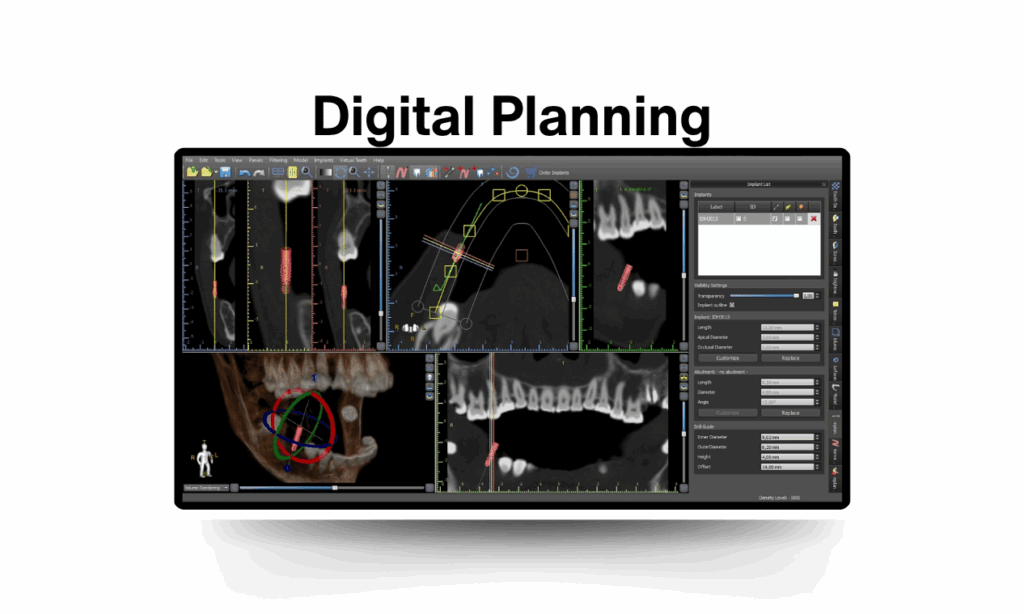Viewport: 1024px width, 614px height.
Task: Click the Inner Diameter input field
Action: (787, 438)
